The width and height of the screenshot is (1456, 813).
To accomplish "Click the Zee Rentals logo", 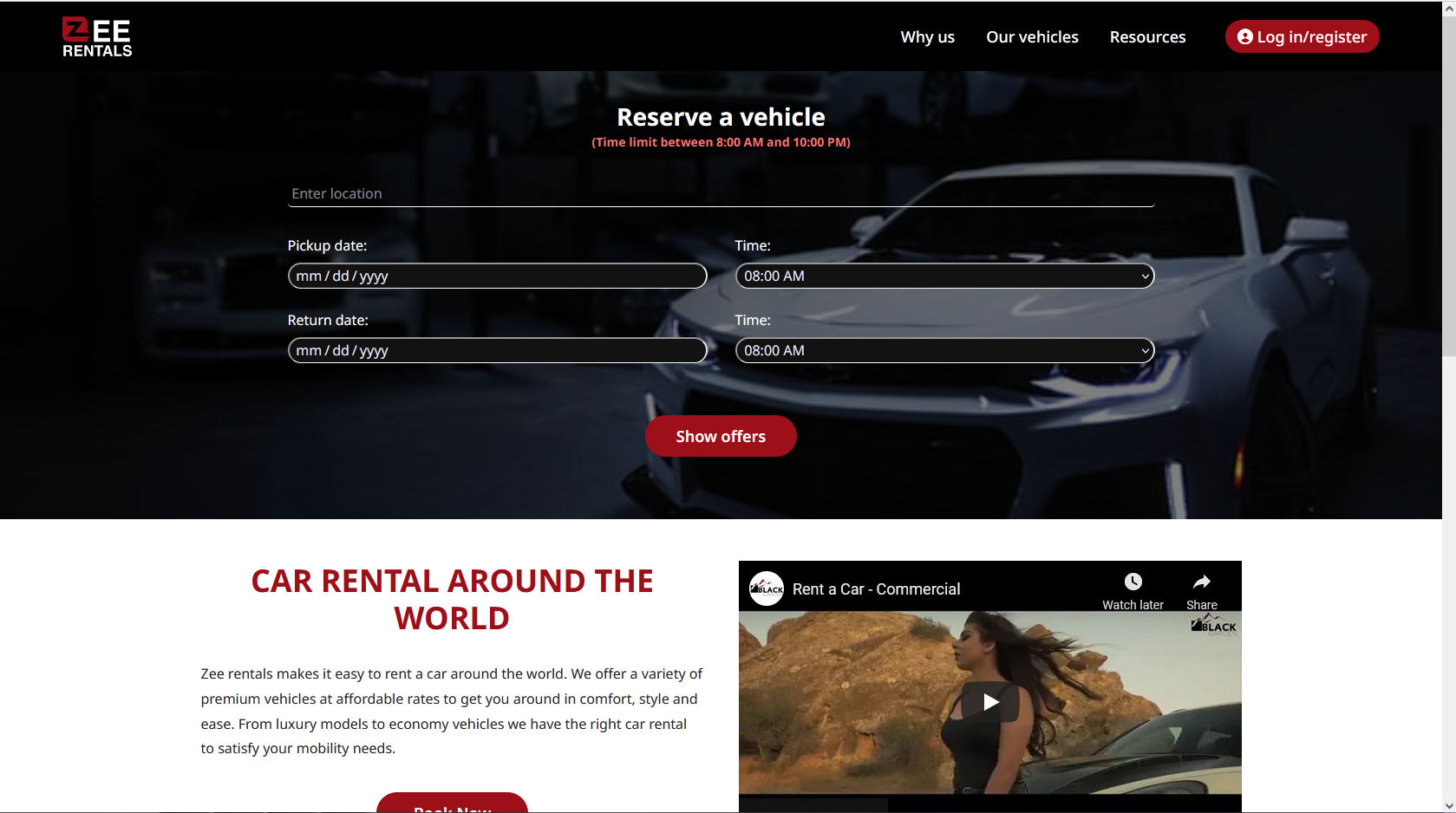I will click(97, 37).
